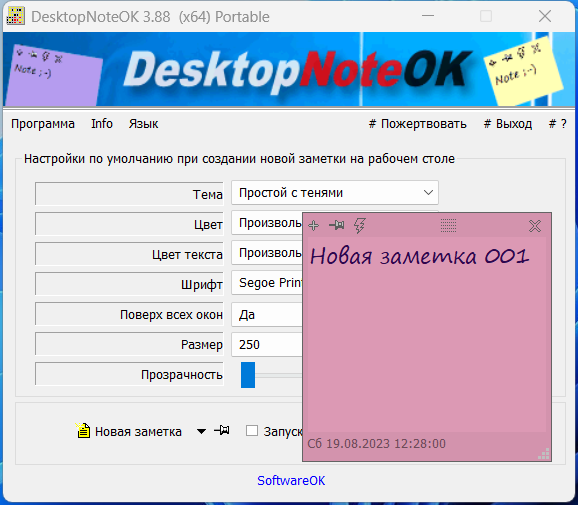Click the note's bottom-right resize corner grip
The height and width of the screenshot is (505, 578).
tap(544, 454)
